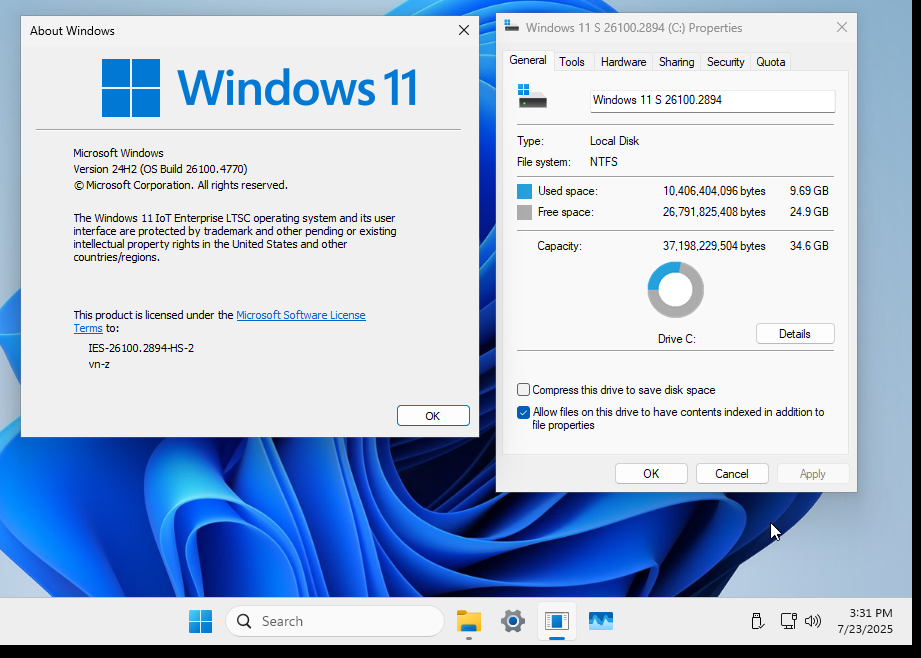
Task: Click the 34.6 GB capacity value
Action: pos(809,246)
